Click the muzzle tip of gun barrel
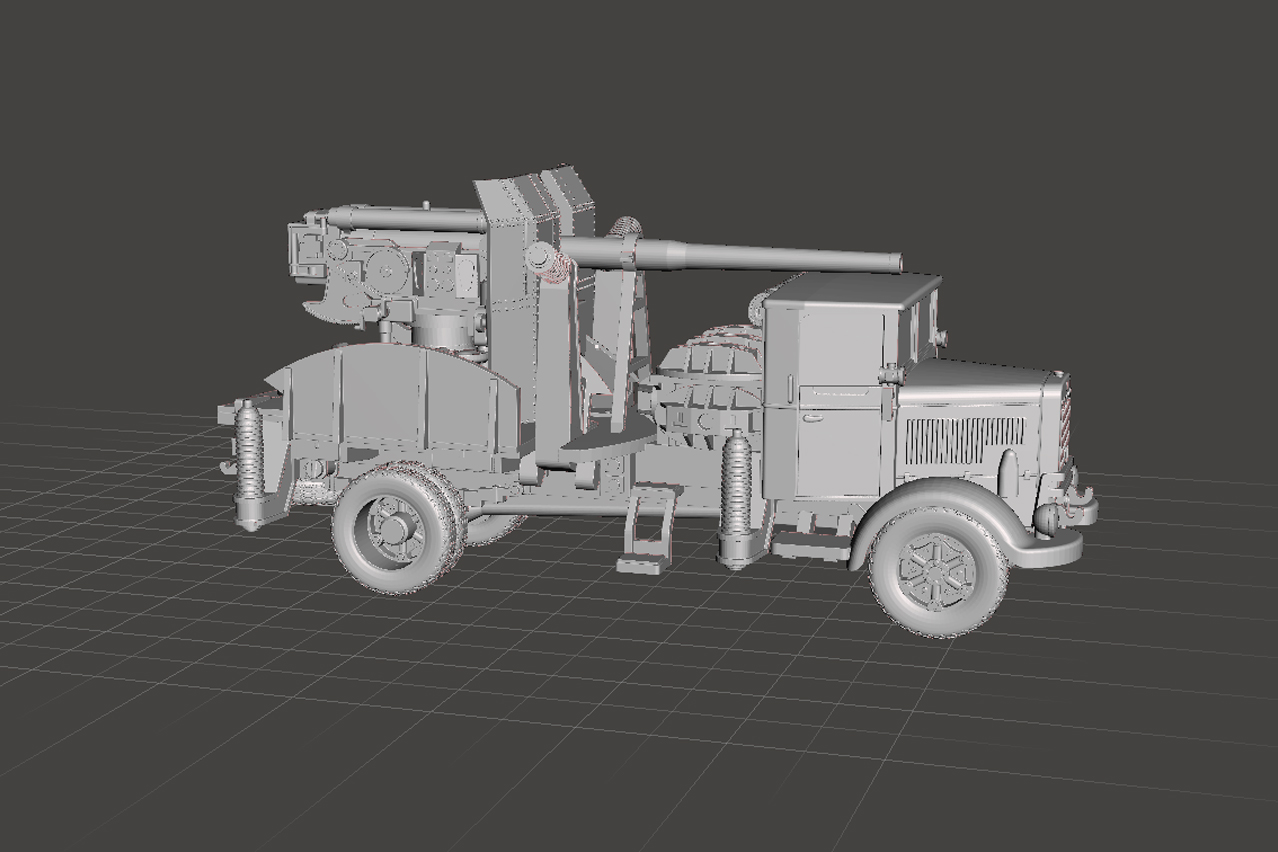 [x=896, y=263]
